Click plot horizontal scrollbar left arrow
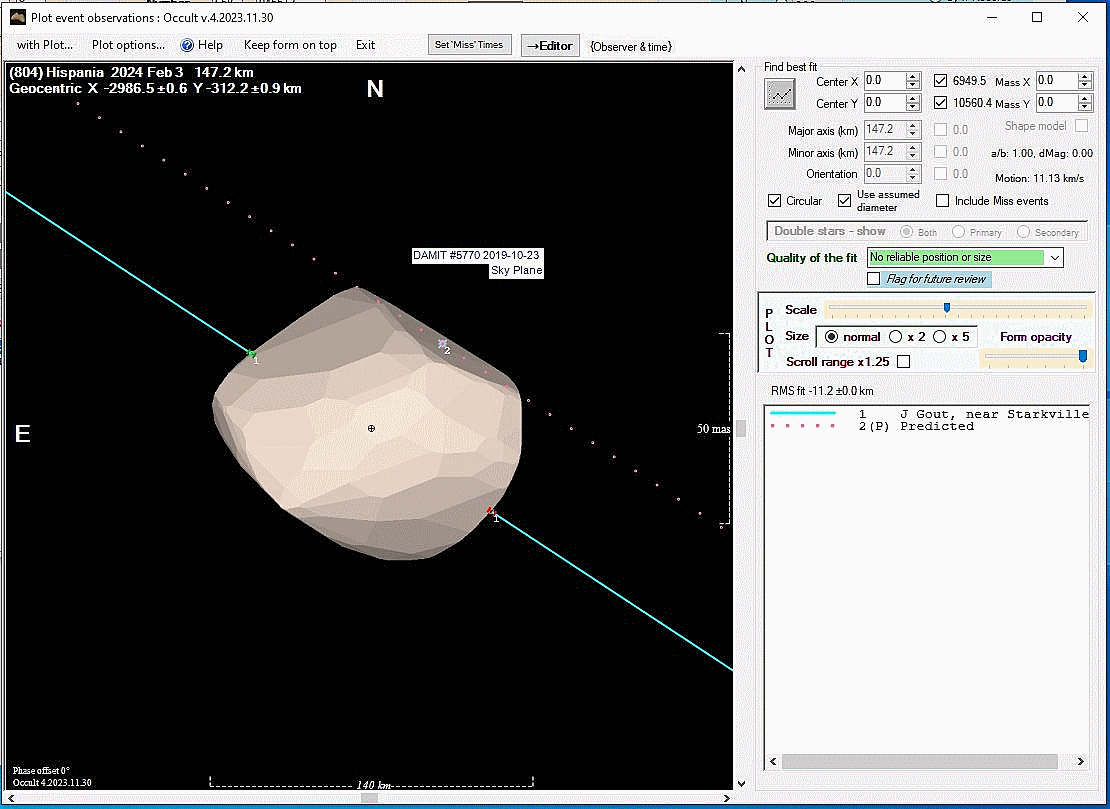1110x809 pixels. tap(11, 798)
